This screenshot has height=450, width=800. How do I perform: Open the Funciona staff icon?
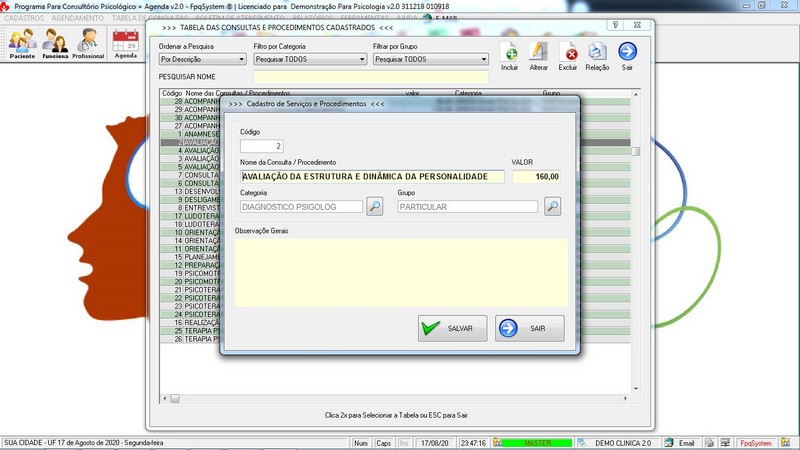tap(55, 43)
